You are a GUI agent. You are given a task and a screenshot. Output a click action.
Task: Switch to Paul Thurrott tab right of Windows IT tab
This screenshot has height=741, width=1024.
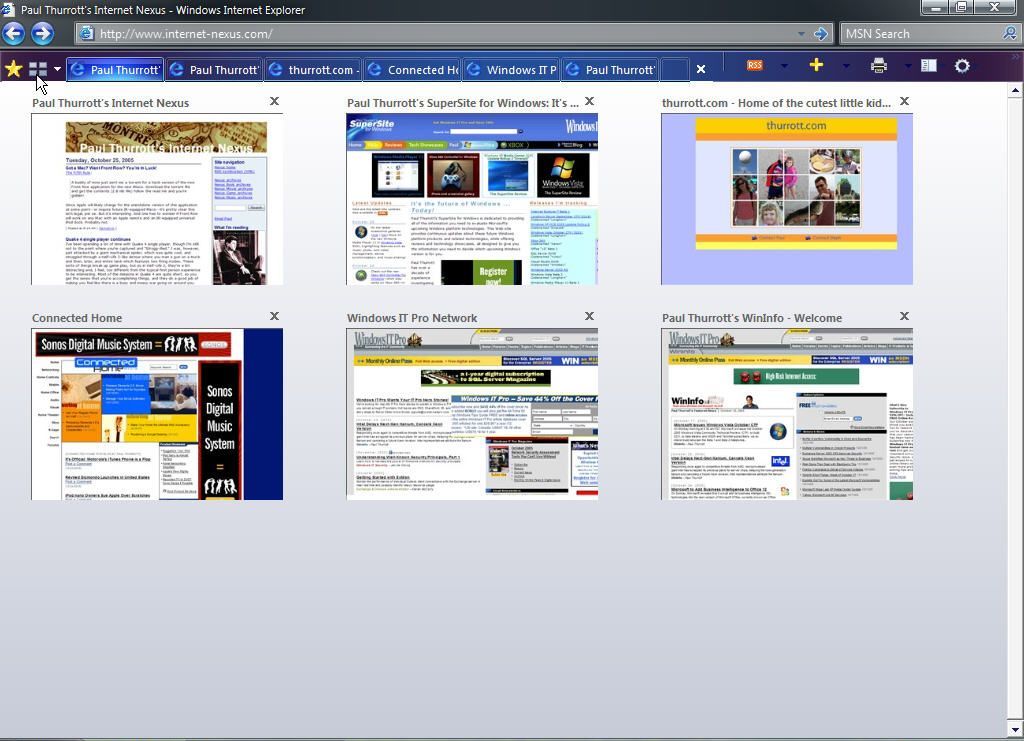tap(611, 69)
